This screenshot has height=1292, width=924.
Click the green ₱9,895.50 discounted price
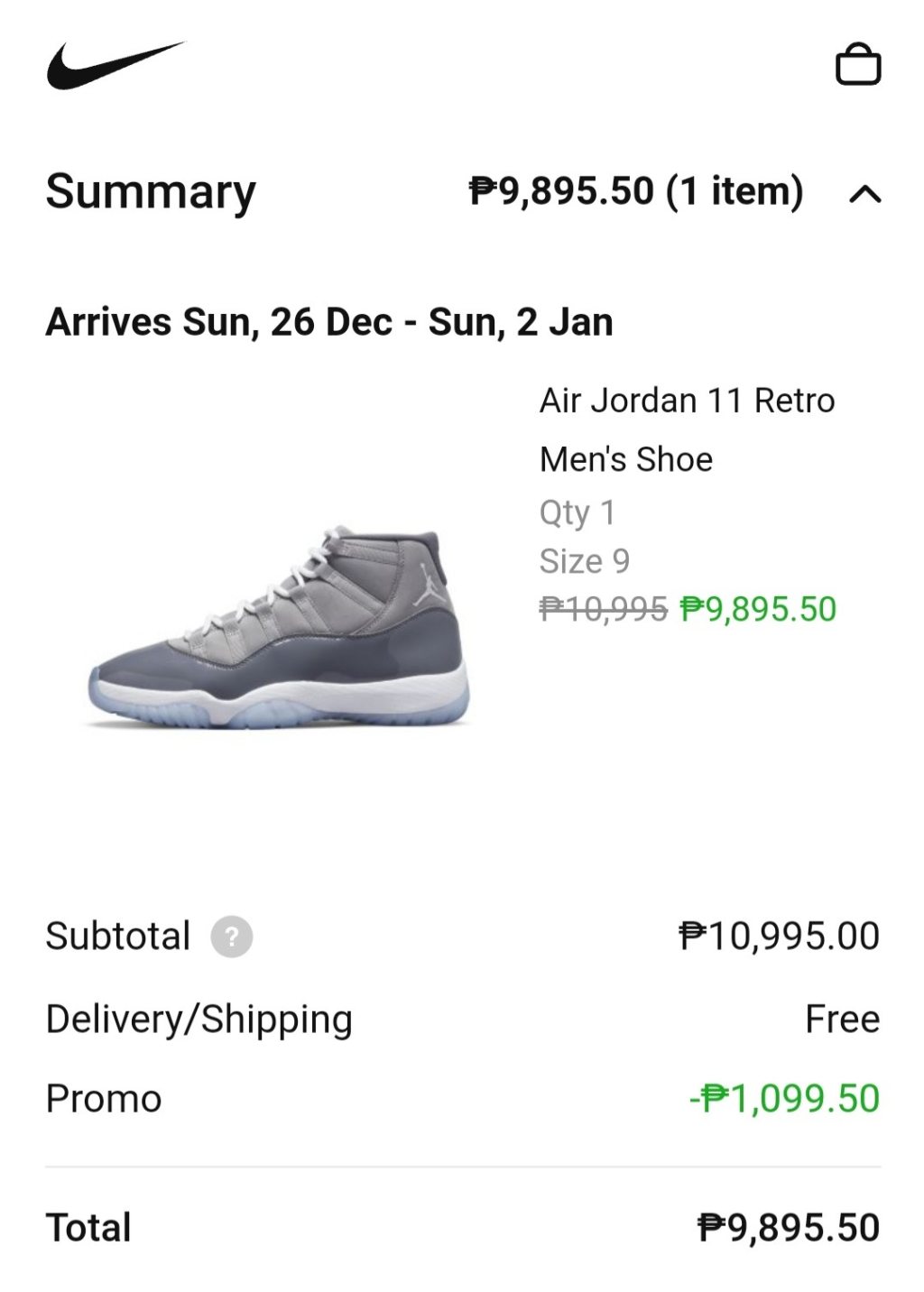pos(758,610)
